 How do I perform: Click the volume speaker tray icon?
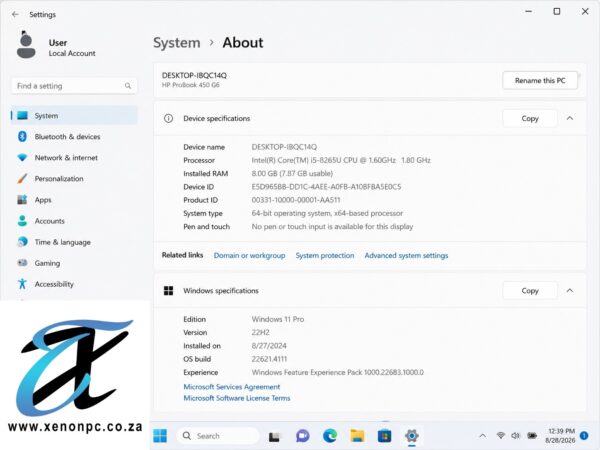[516, 435]
